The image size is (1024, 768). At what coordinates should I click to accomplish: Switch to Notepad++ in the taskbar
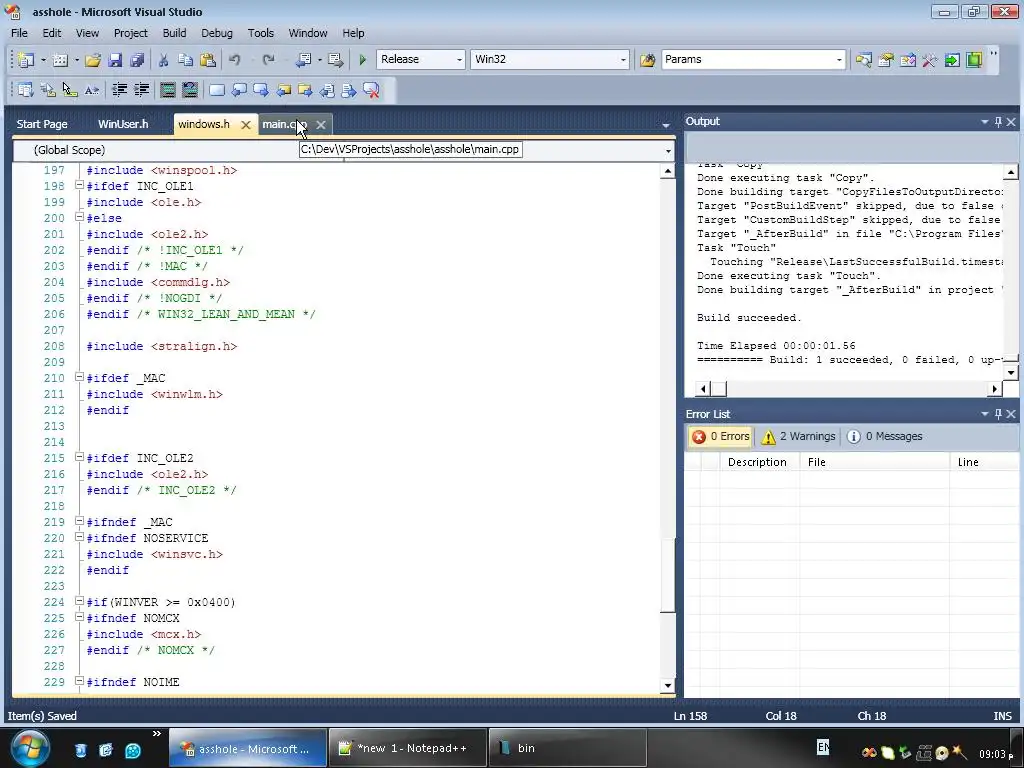(x=408, y=748)
